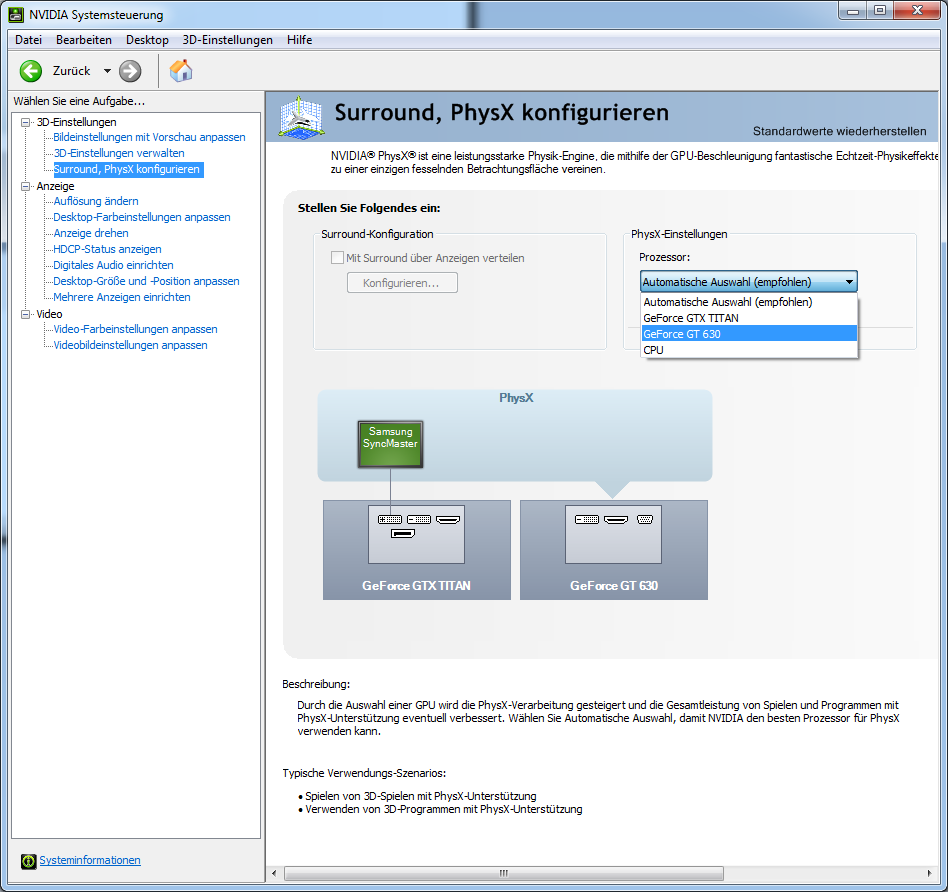Select 'Surround, PhysX konfigurieren' task
Image resolution: width=948 pixels, height=892 pixels.
[x=127, y=169]
